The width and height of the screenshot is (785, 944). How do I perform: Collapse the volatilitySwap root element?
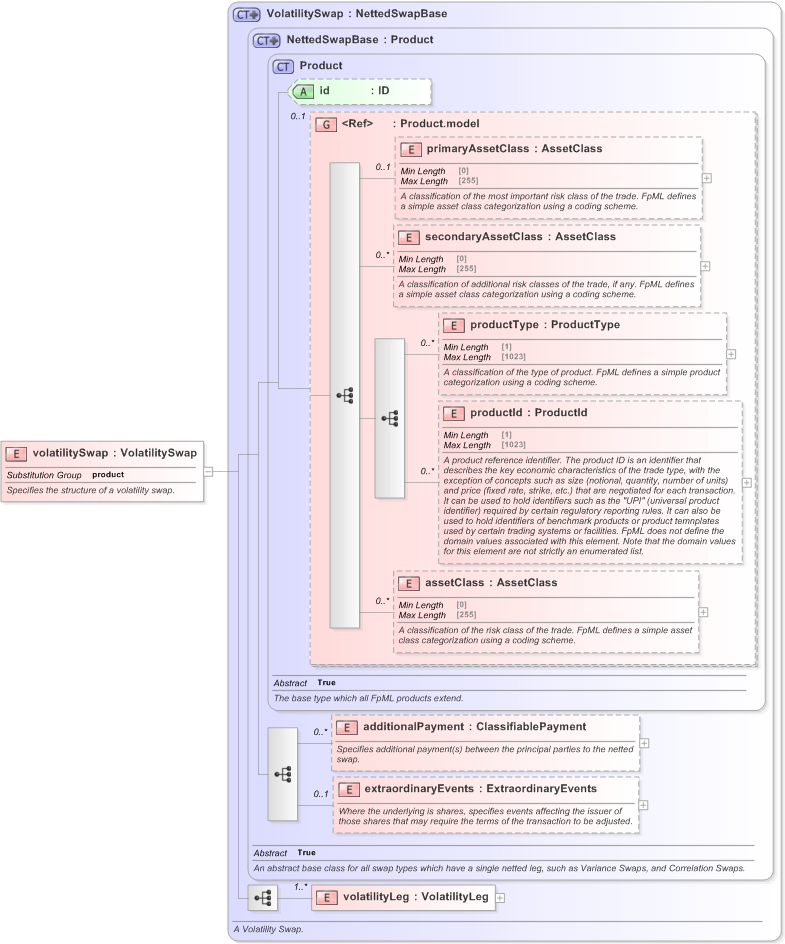(208, 472)
